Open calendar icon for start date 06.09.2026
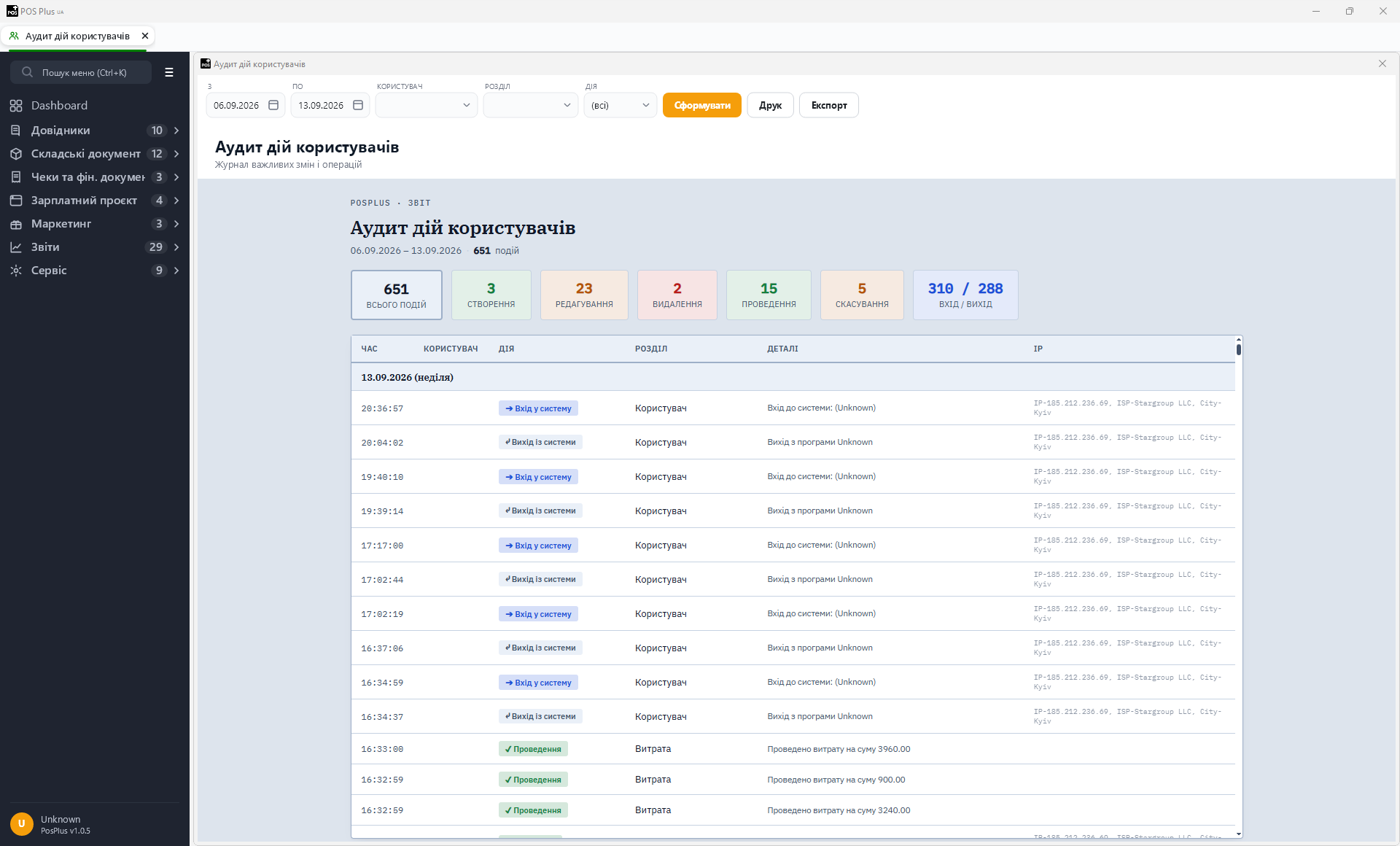The image size is (1400, 846). [x=273, y=105]
